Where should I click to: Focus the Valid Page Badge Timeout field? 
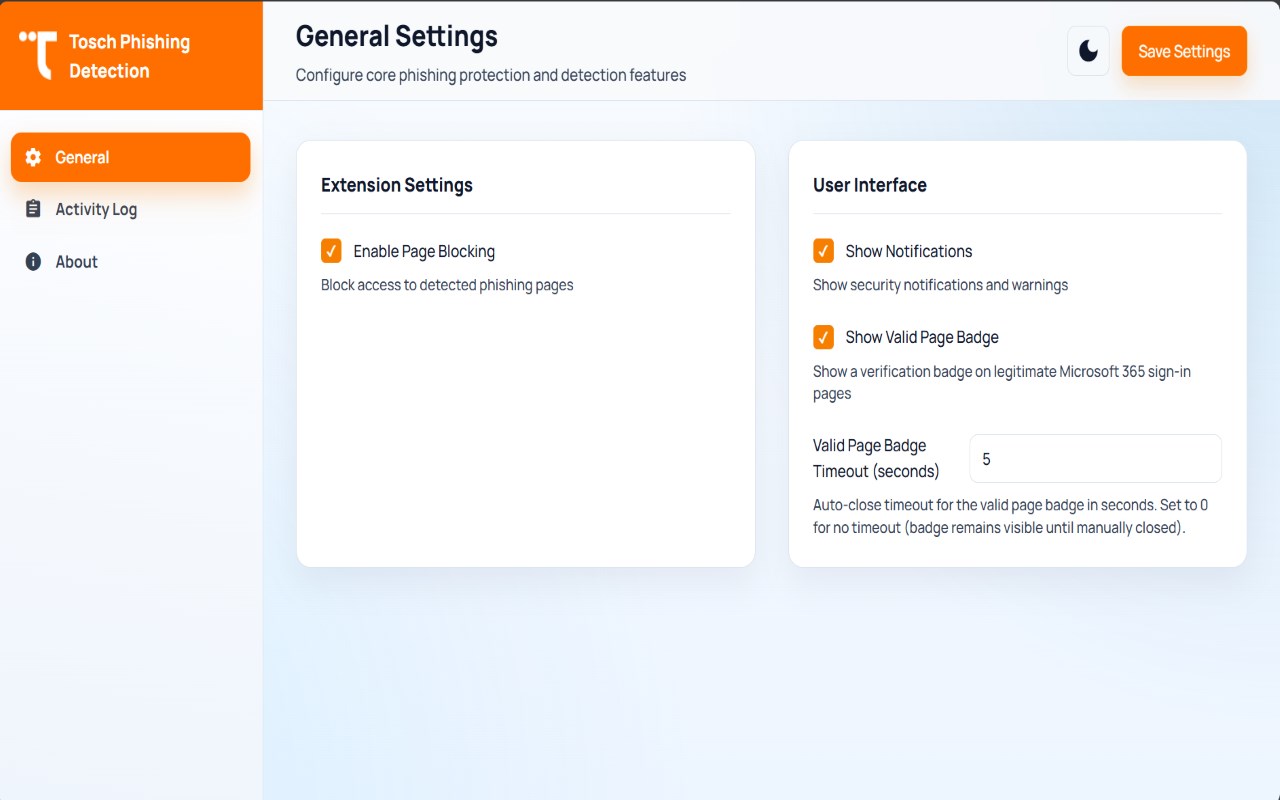tap(1095, 459)
